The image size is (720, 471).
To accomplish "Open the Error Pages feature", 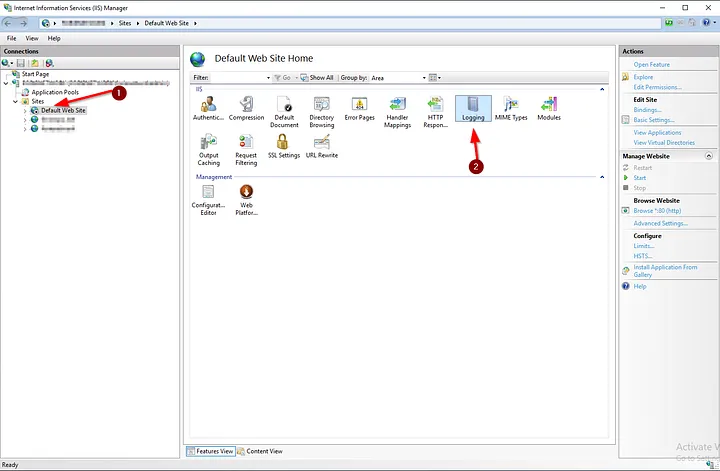I will tap(359, 106).
